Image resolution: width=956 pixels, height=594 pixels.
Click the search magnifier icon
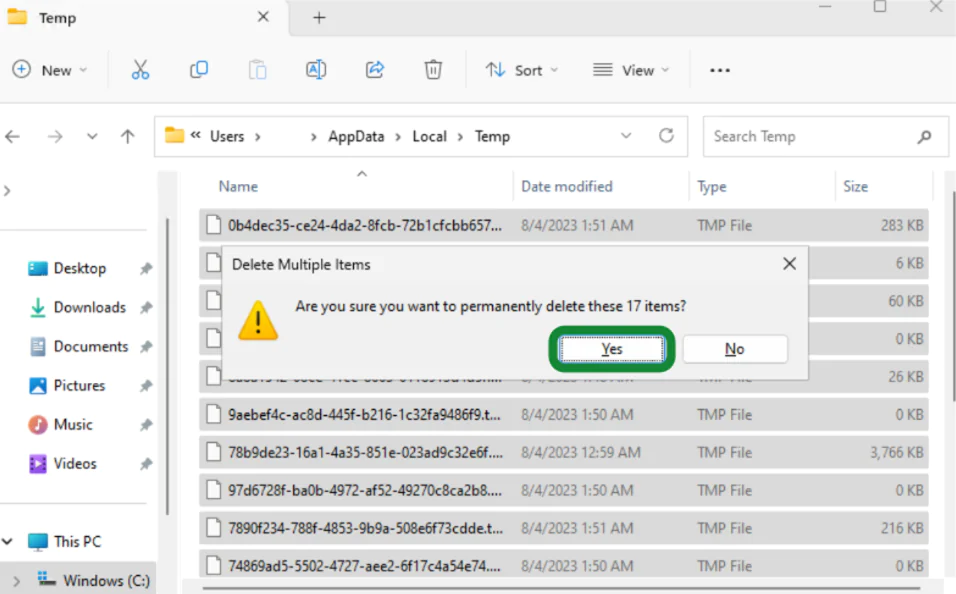pos(924,137)
